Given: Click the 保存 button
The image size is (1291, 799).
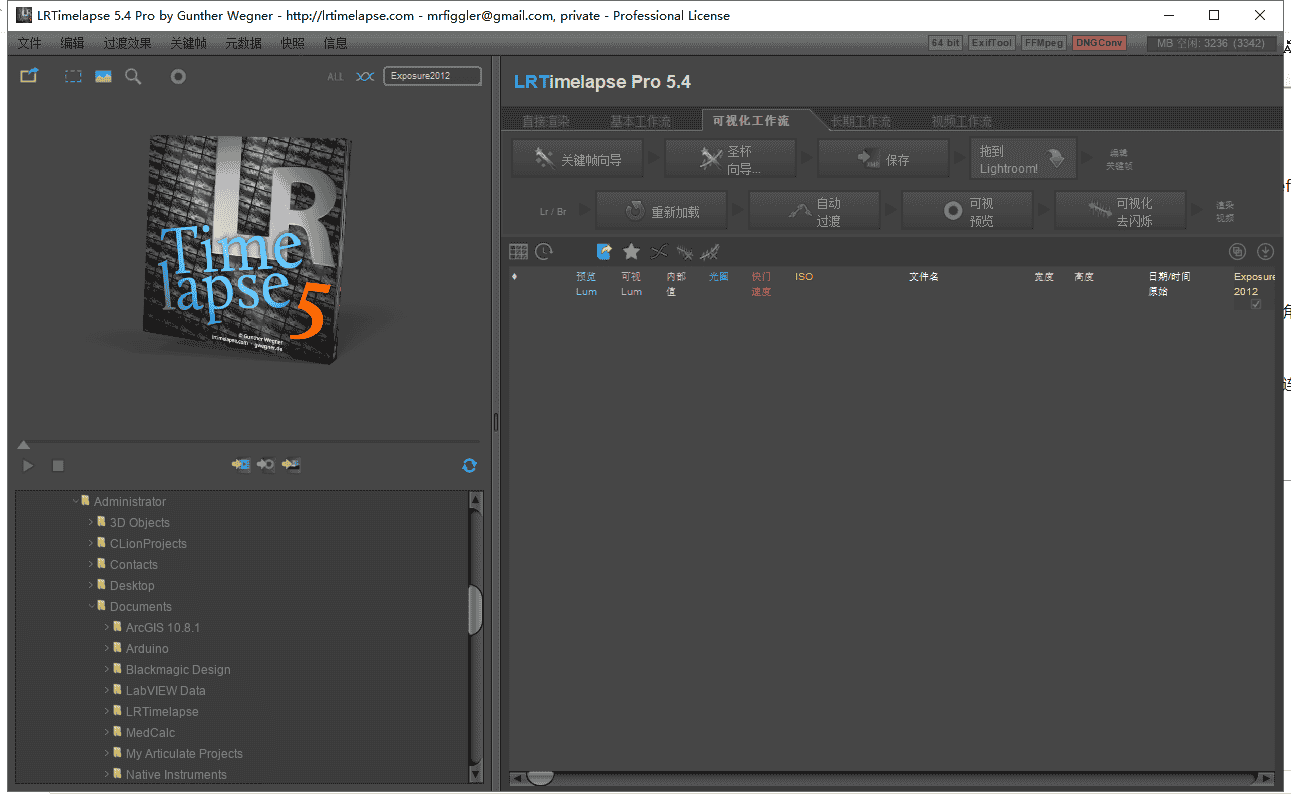Looking at the screenshot, I should pyautogui.click(x=883, y=159).
